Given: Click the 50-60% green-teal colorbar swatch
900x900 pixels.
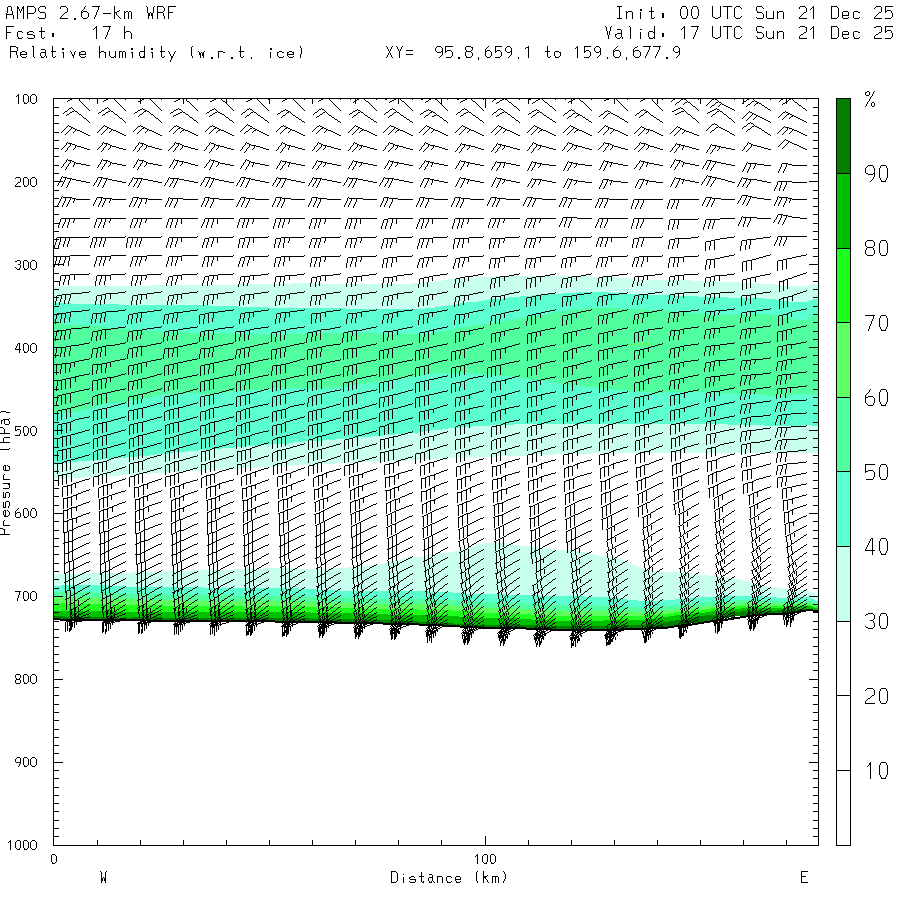Looking at the screenshot, I should tap(843, 435).
